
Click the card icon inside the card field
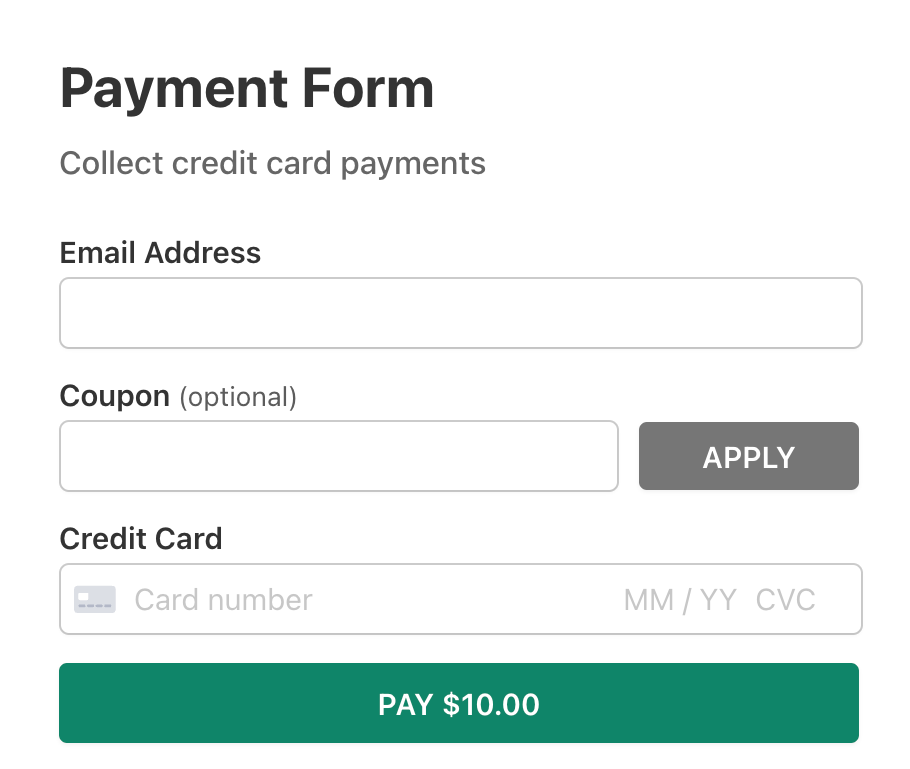point(95,599)
